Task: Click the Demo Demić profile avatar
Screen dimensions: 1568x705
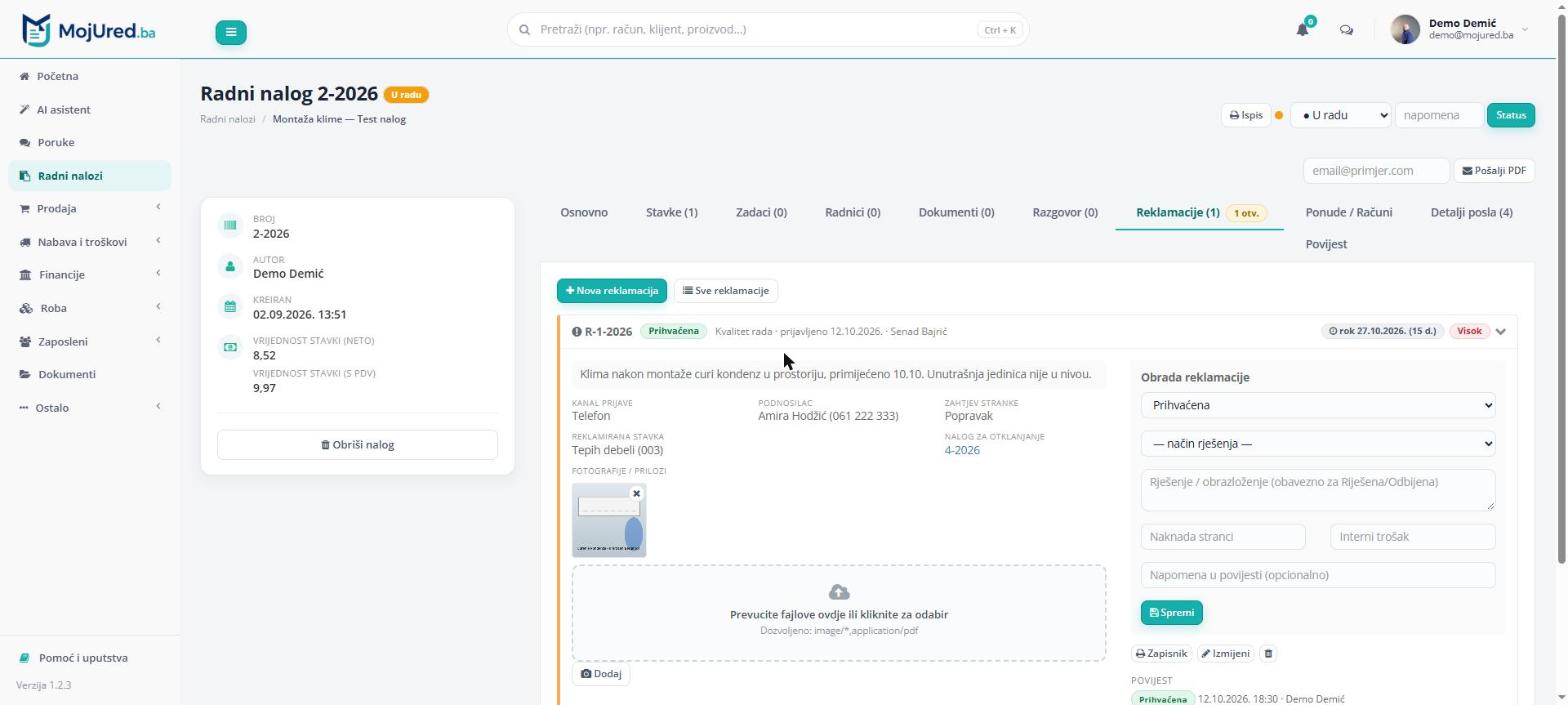Action: pos(1405,30)
